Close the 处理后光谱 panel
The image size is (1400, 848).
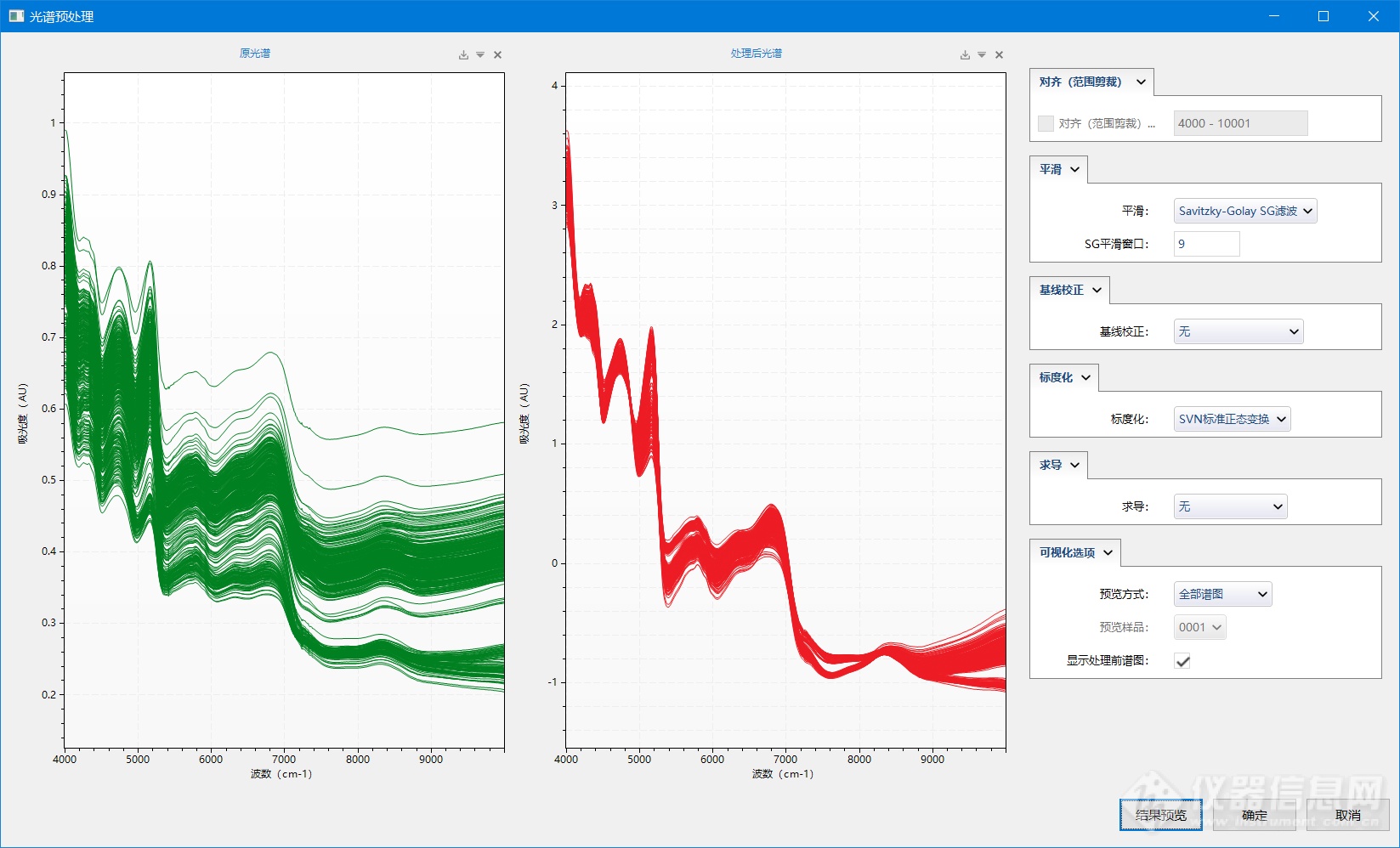(1000, 55)
